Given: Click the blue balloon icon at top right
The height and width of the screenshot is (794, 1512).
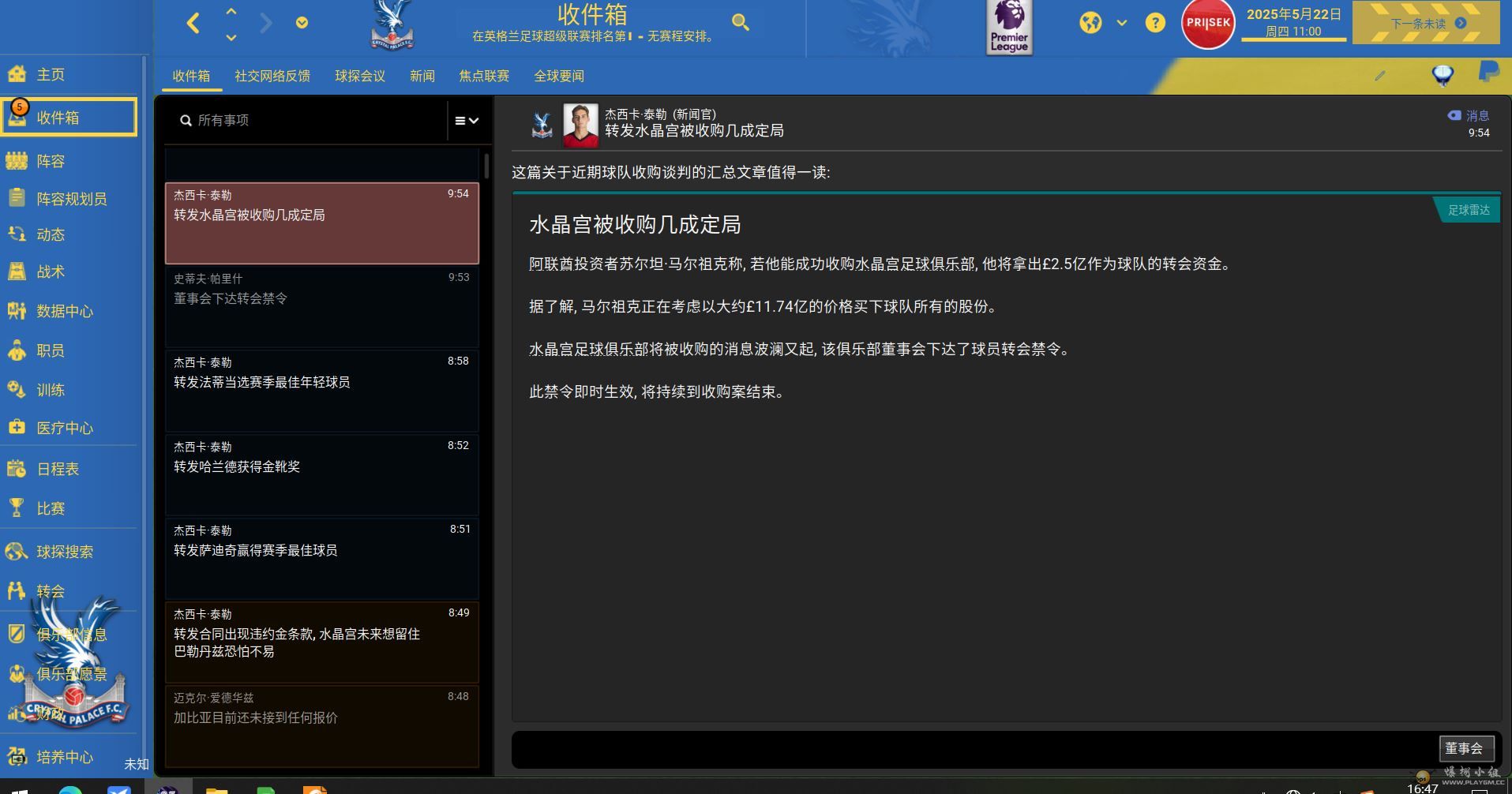Looking at the screenshot, I should [1443, 75].
